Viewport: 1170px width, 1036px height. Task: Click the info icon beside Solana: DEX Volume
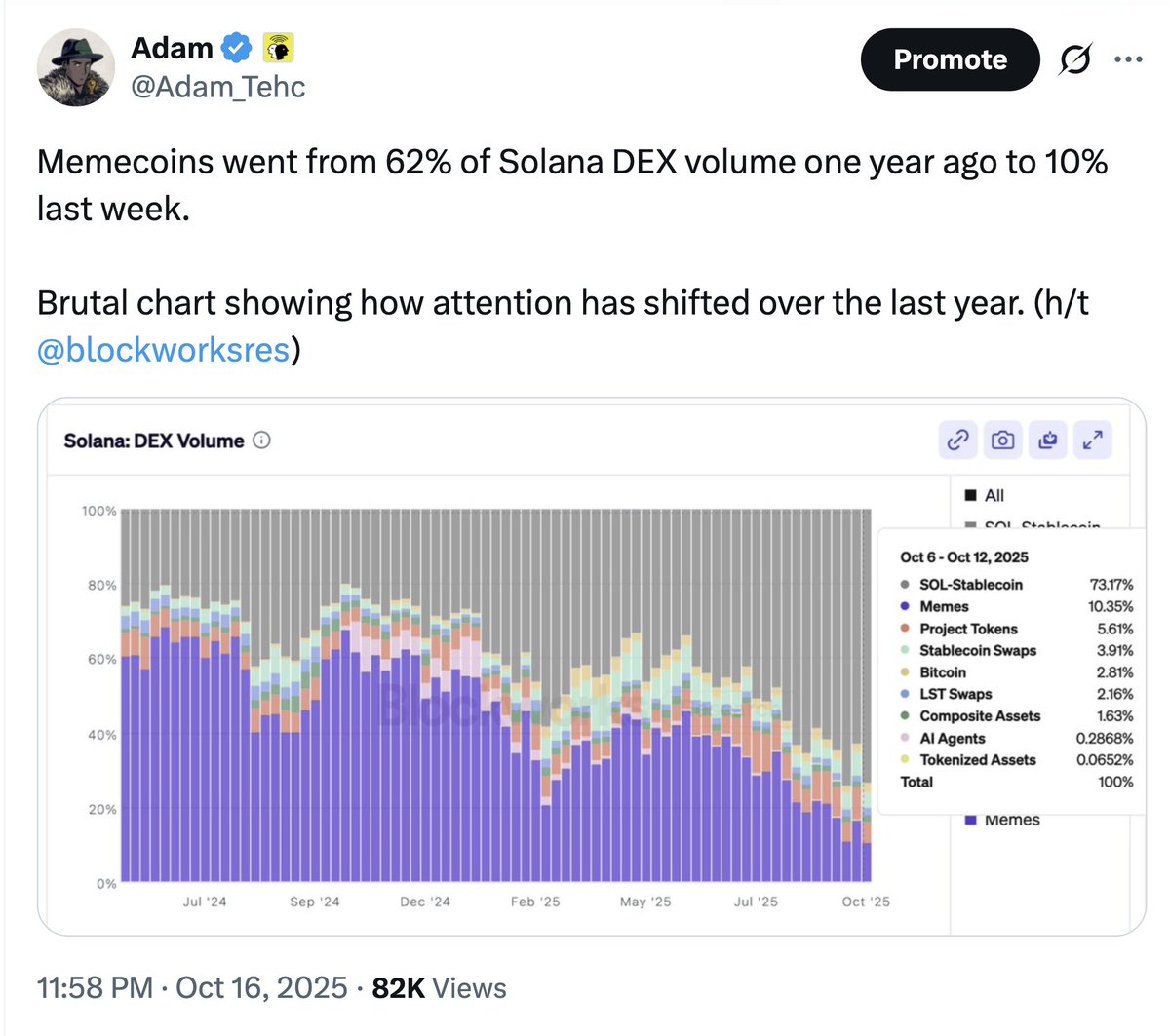tap(261, 441)
